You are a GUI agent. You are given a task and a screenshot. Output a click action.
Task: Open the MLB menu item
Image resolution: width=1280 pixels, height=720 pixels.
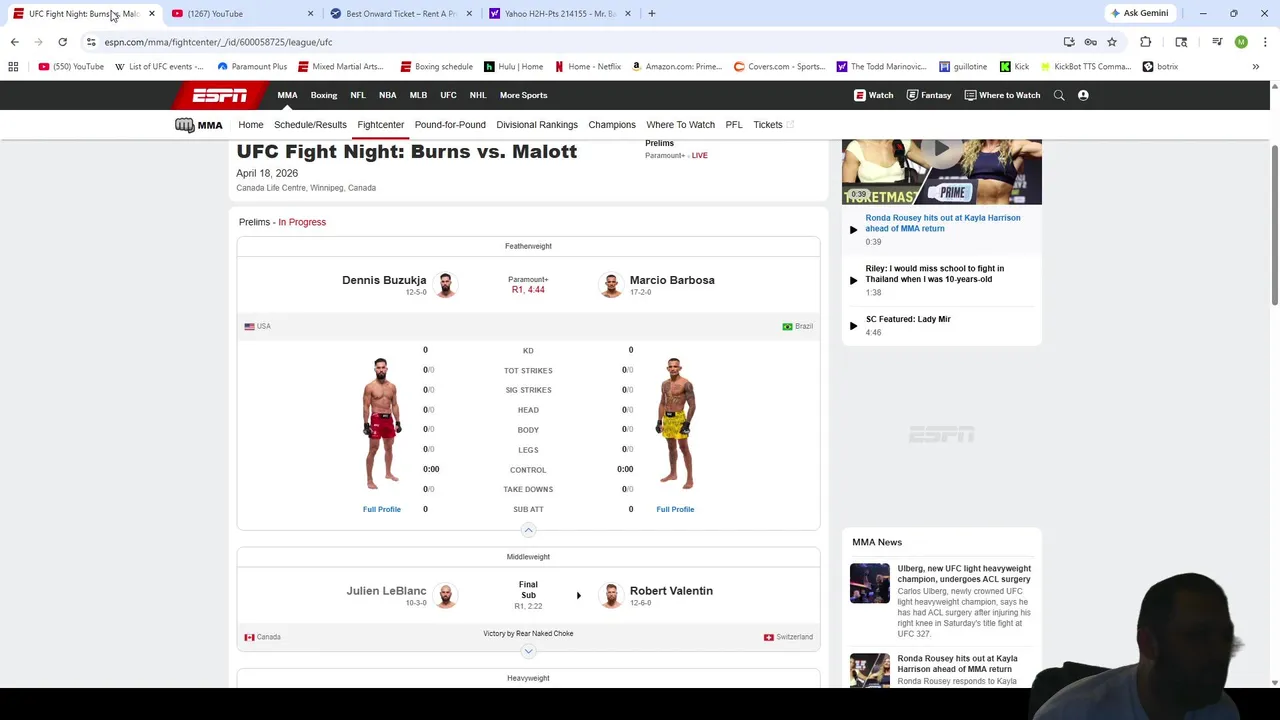(x=418, y=95)
